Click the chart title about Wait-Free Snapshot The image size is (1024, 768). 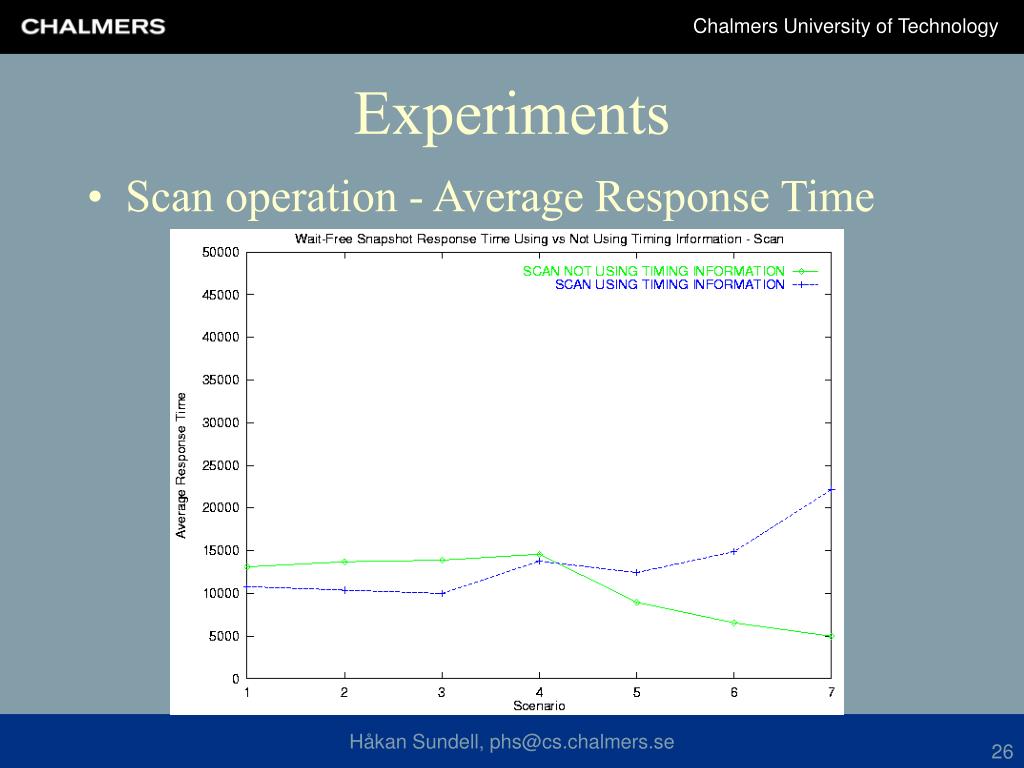point(539,239)
